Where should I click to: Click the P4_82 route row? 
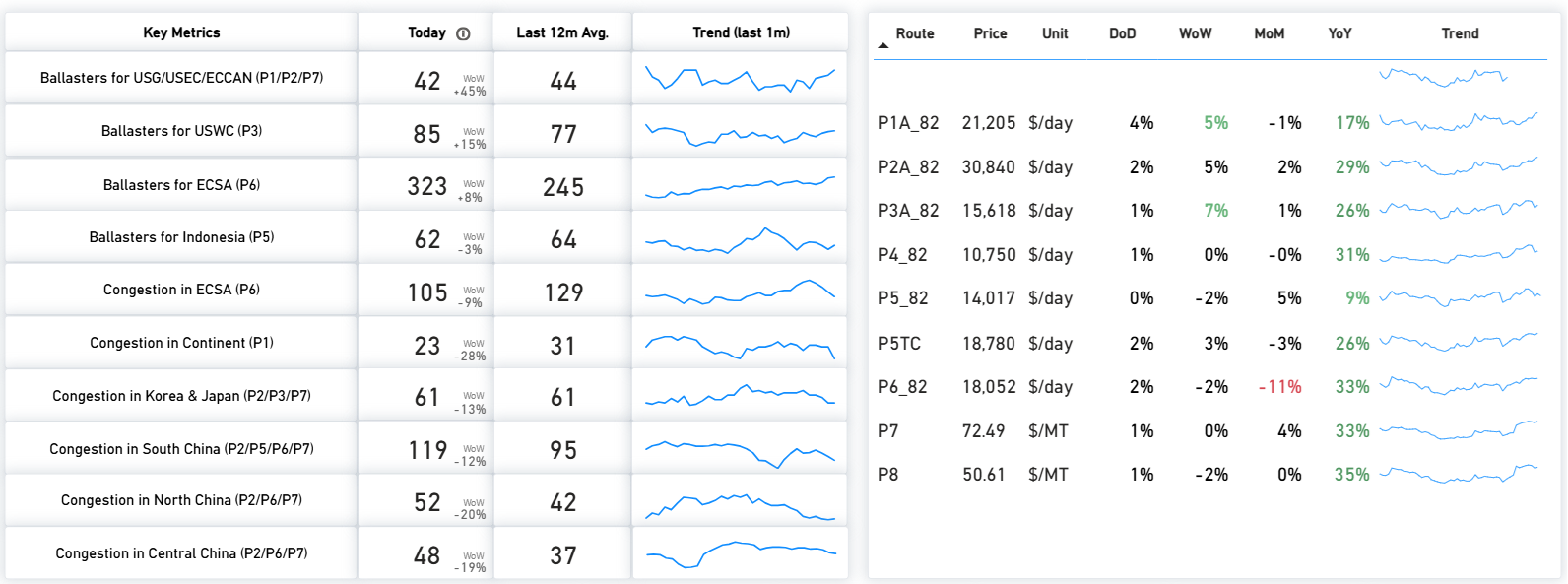point(1210,255)
